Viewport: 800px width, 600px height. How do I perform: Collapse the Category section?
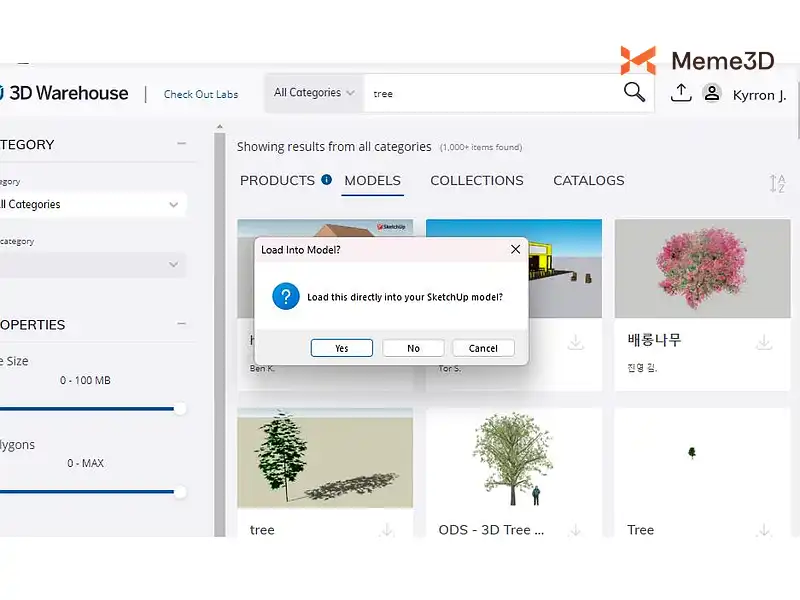coord(182,144)
